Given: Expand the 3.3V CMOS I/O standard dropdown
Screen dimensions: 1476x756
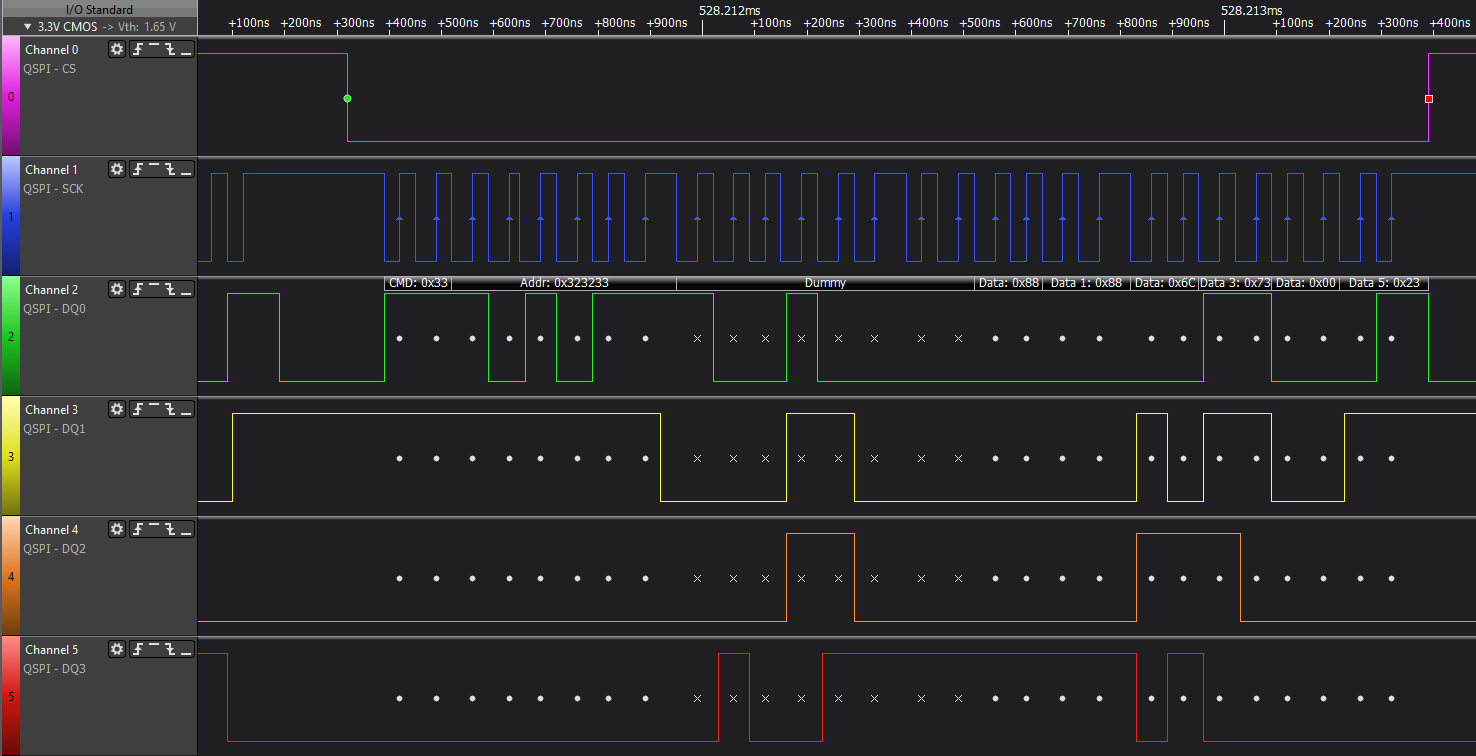Looking at the screenshot, I should tap(28, 27).
